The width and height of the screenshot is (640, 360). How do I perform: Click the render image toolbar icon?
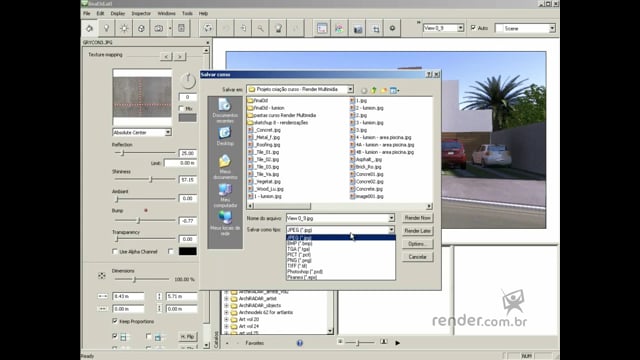(358, 28)
